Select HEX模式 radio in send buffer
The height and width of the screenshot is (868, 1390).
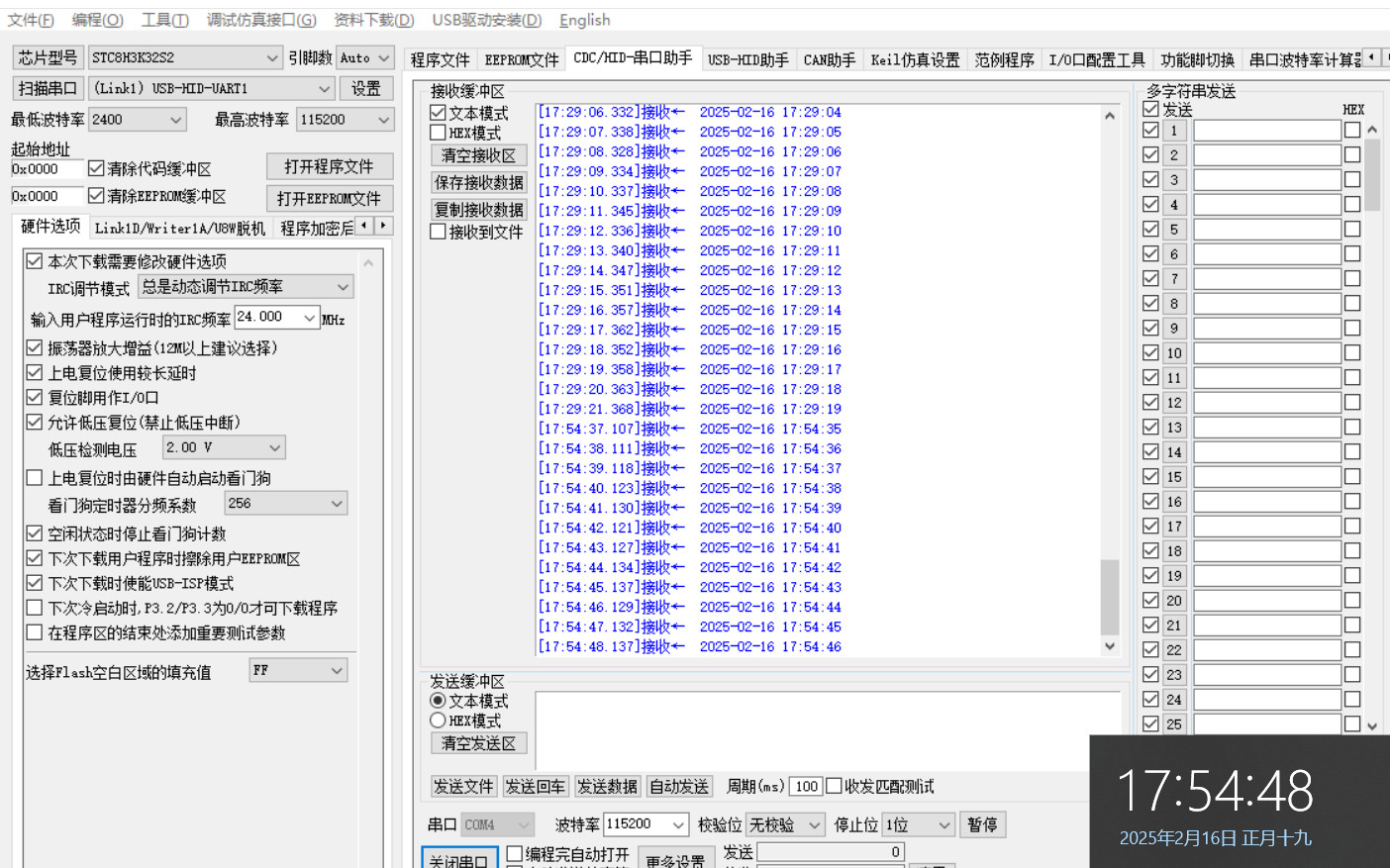point(438,721)
